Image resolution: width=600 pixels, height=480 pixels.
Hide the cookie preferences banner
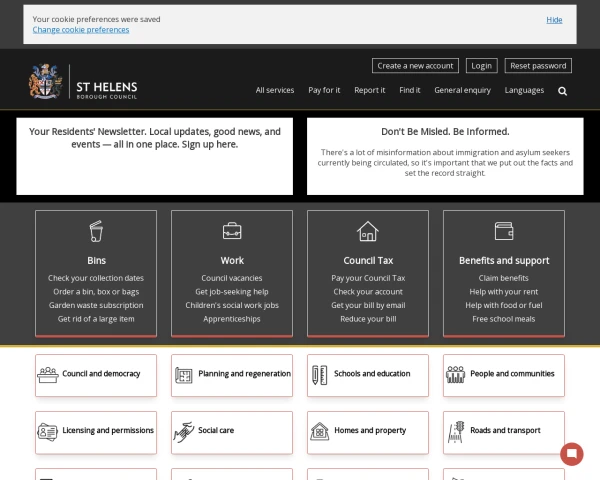click(554, 19)
